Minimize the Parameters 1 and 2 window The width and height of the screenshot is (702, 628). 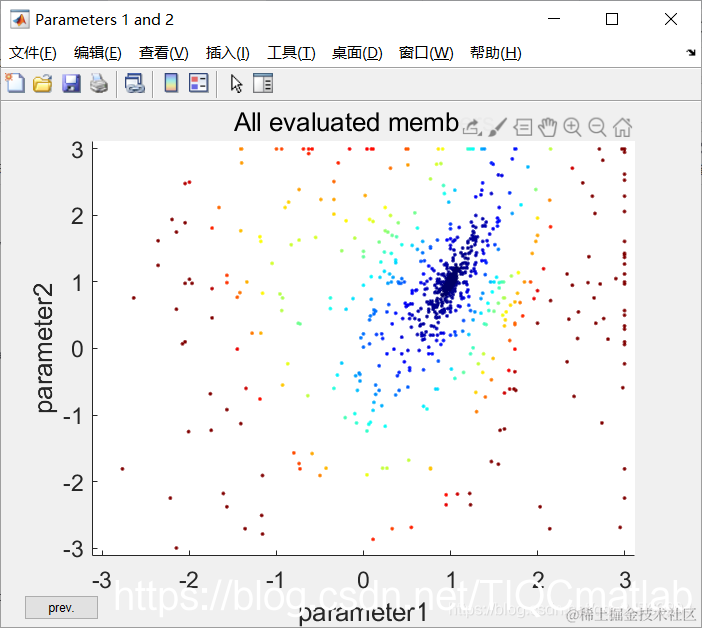(x=554, y=19)
